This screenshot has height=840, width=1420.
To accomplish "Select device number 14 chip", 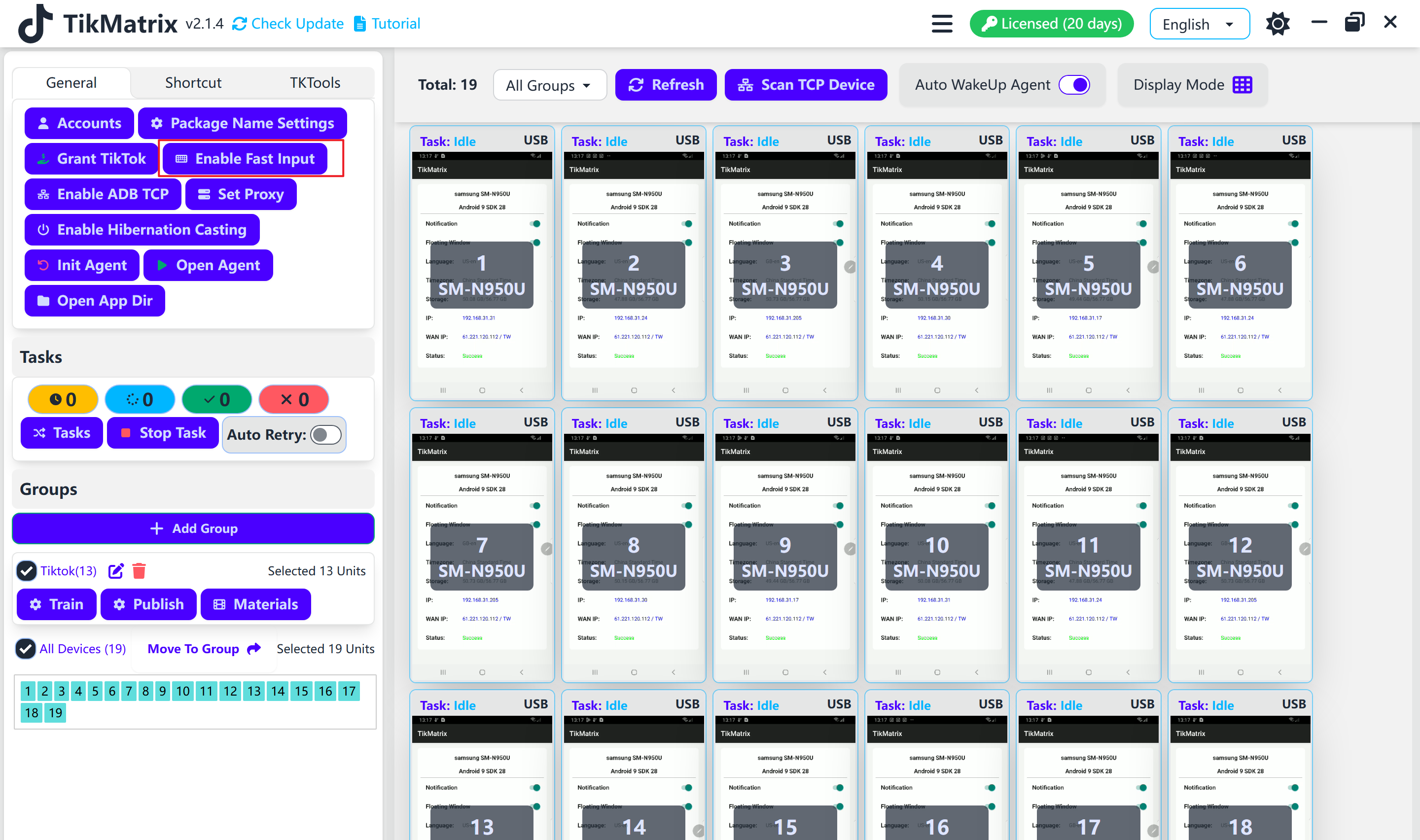I will click(x=278, y=691).
